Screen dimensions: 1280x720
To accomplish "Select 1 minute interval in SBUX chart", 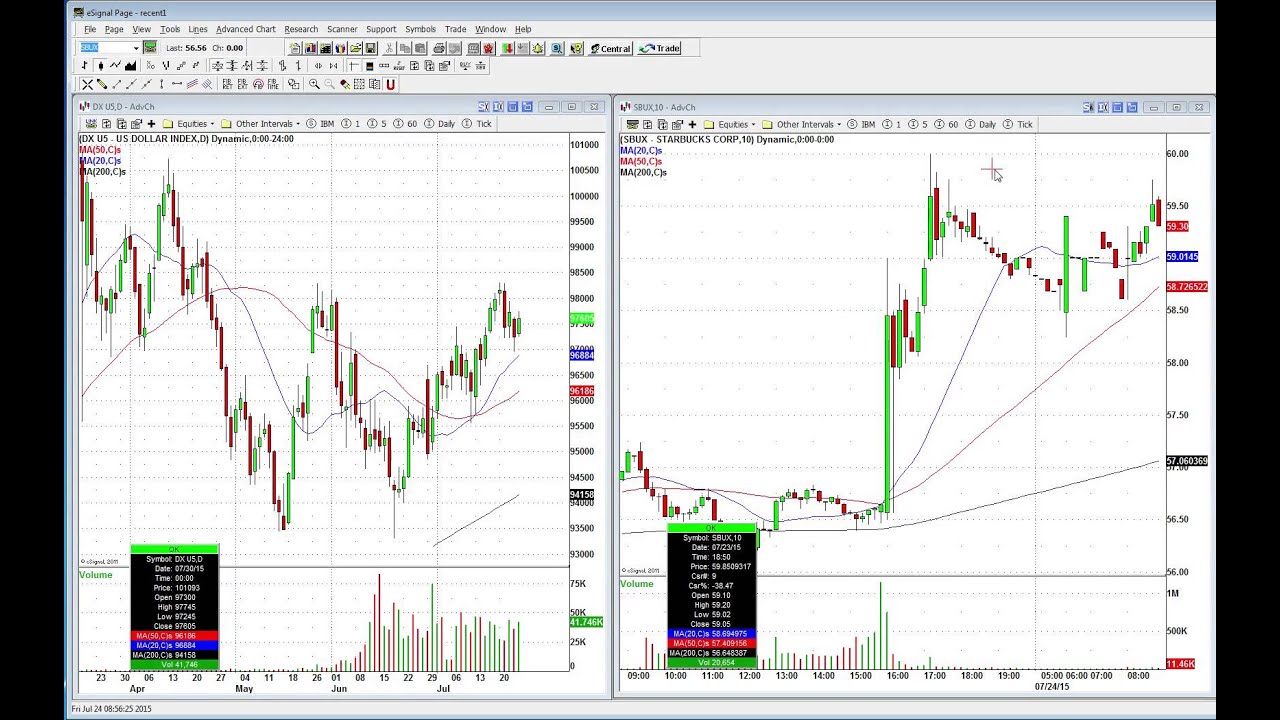I will pyautogui.click(x=892, y=125).
